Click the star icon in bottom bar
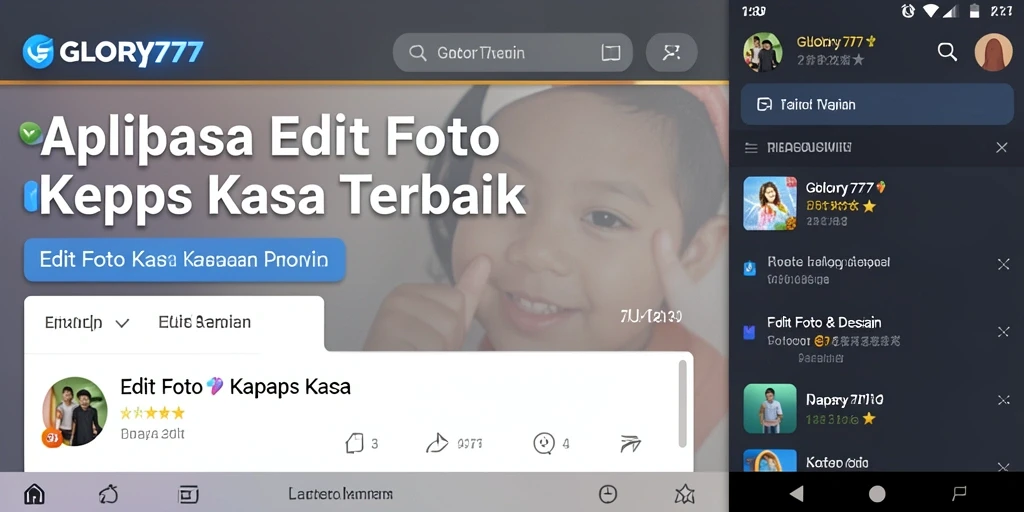This screenshot has width=1024, height=512. point(684,494)
